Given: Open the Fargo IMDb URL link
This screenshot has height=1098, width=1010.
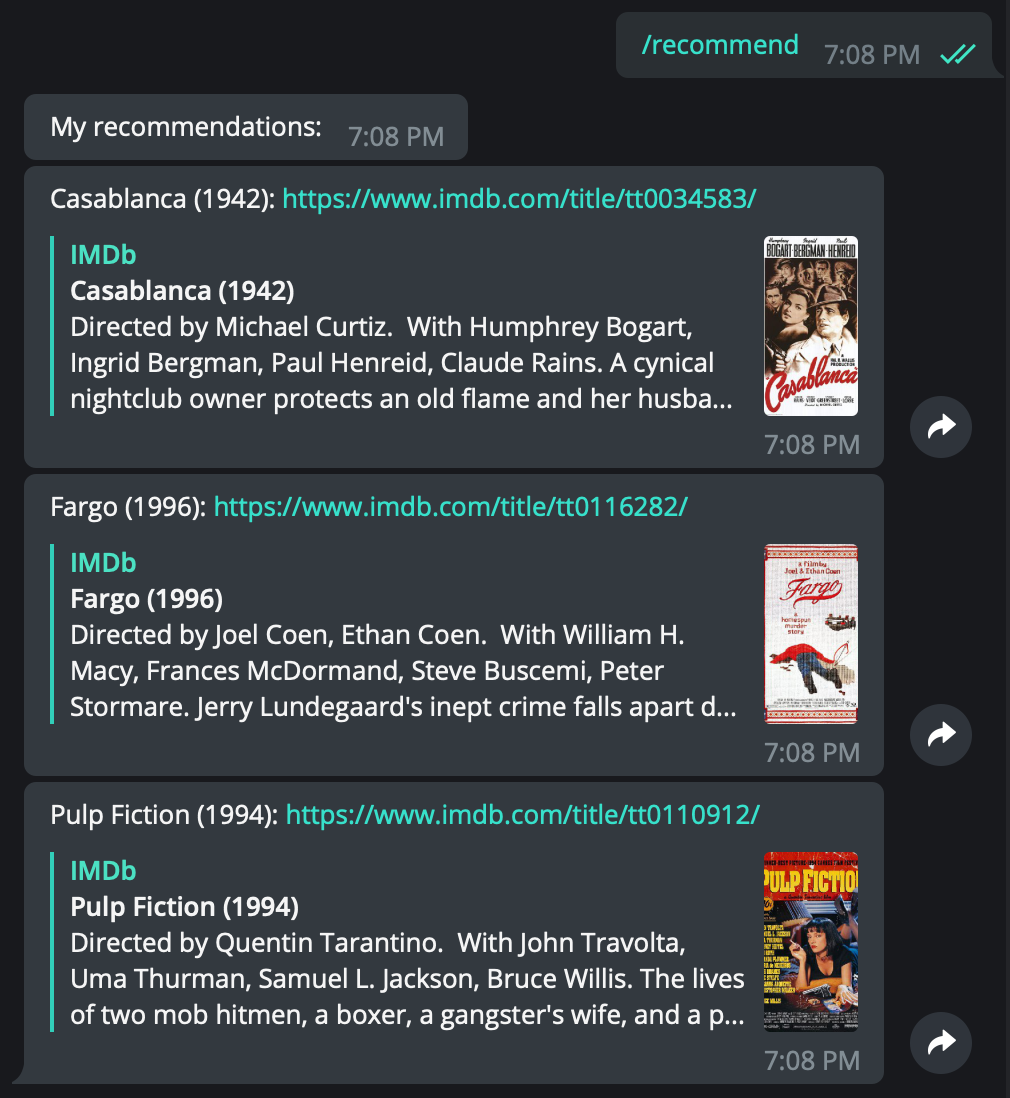Looking at the screenshot, I should coord(450,507).
